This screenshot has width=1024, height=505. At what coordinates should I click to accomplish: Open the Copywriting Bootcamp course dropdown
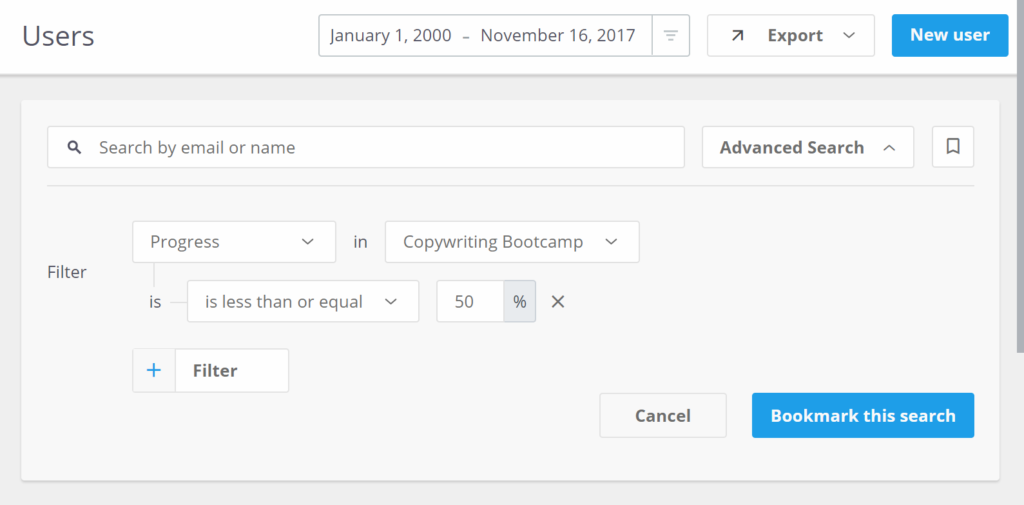tap(512, 242)
